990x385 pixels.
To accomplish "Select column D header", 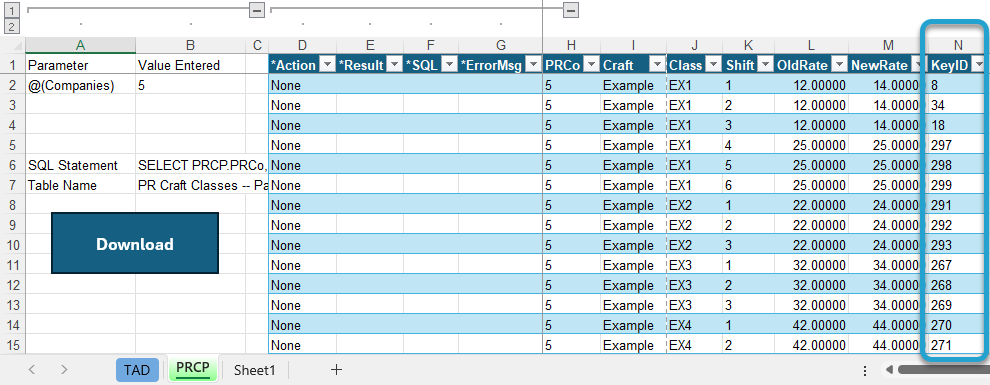I will pyautogui.click(x=302, y=45).
